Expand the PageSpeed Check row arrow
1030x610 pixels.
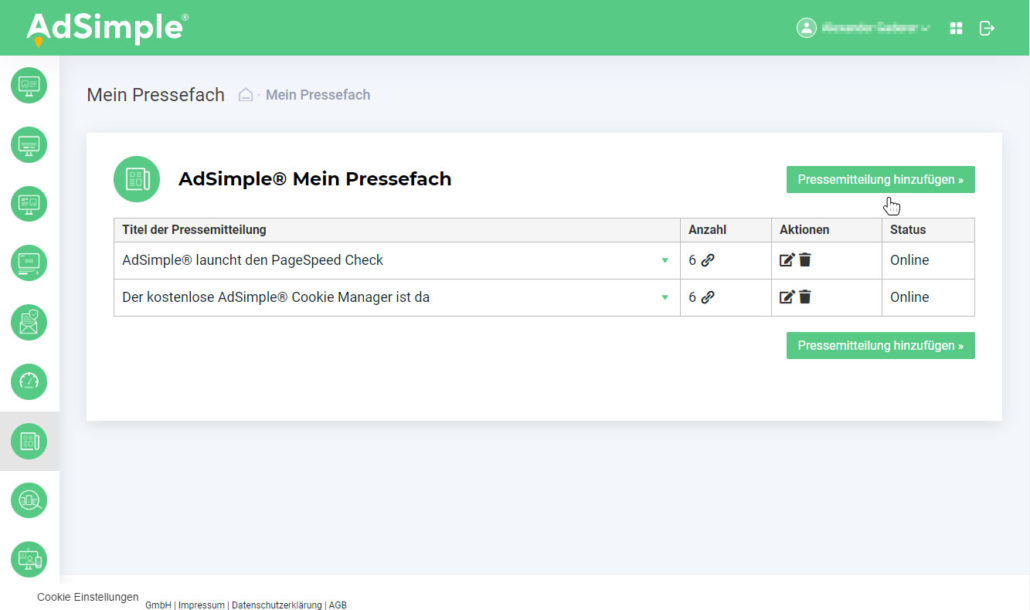pos(665,260)
